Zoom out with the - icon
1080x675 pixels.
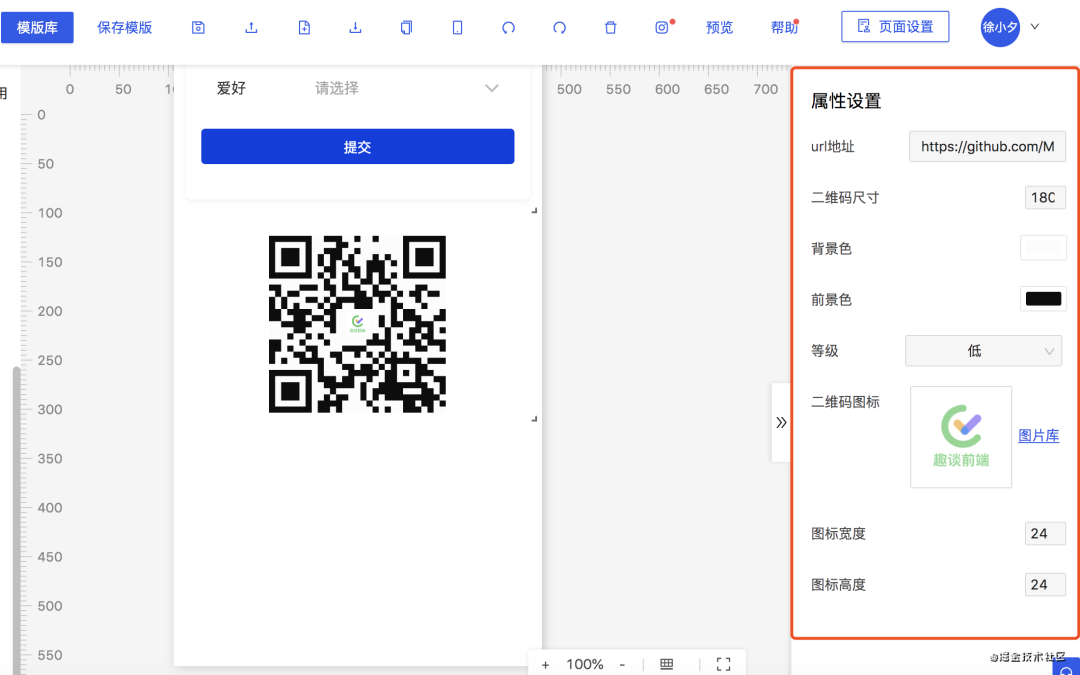coord(622,665)
